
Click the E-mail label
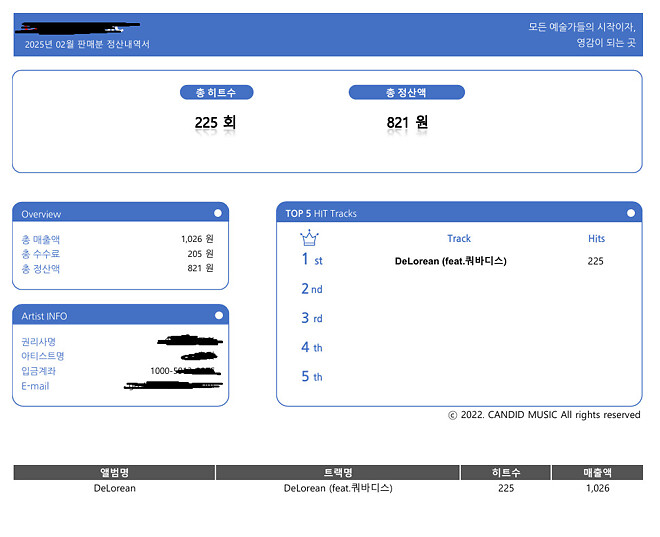(35, 386)
